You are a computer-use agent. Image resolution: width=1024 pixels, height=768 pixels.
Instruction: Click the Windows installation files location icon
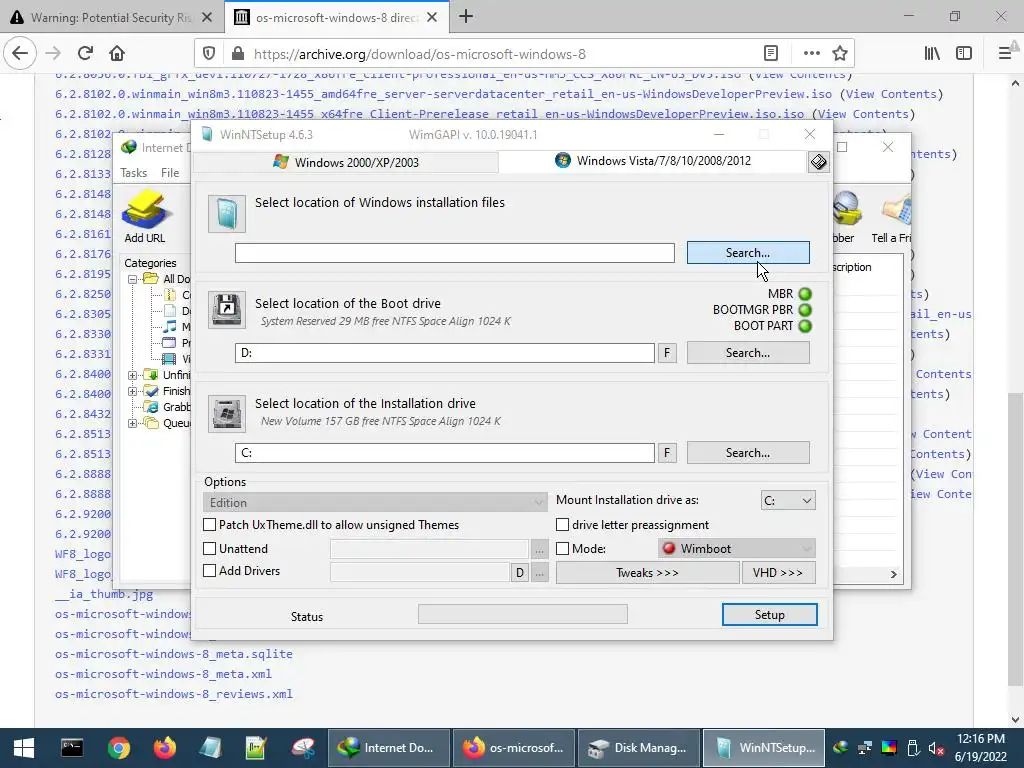click(227, 214)
